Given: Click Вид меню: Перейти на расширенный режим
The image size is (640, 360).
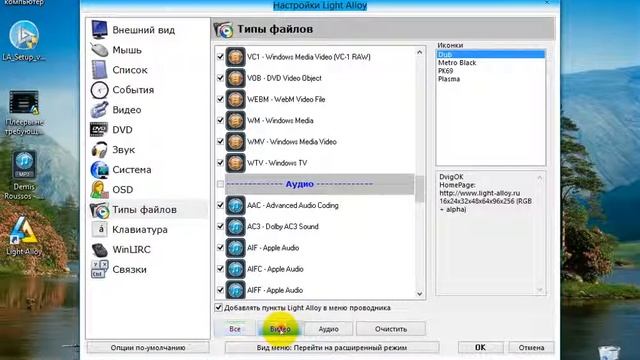Looking at the screenshot, I should tap(332, 348).
